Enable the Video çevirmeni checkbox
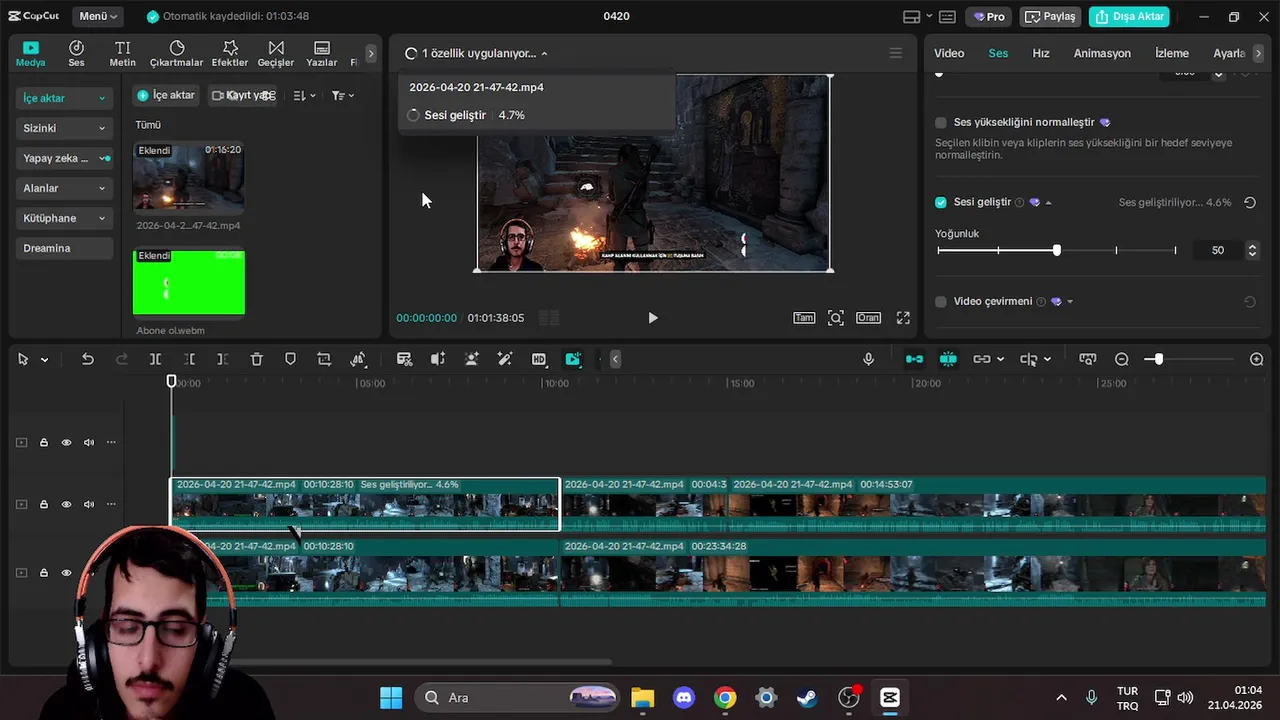The height and width of the screenshot is (720, 1280). [x=941, y=301]
